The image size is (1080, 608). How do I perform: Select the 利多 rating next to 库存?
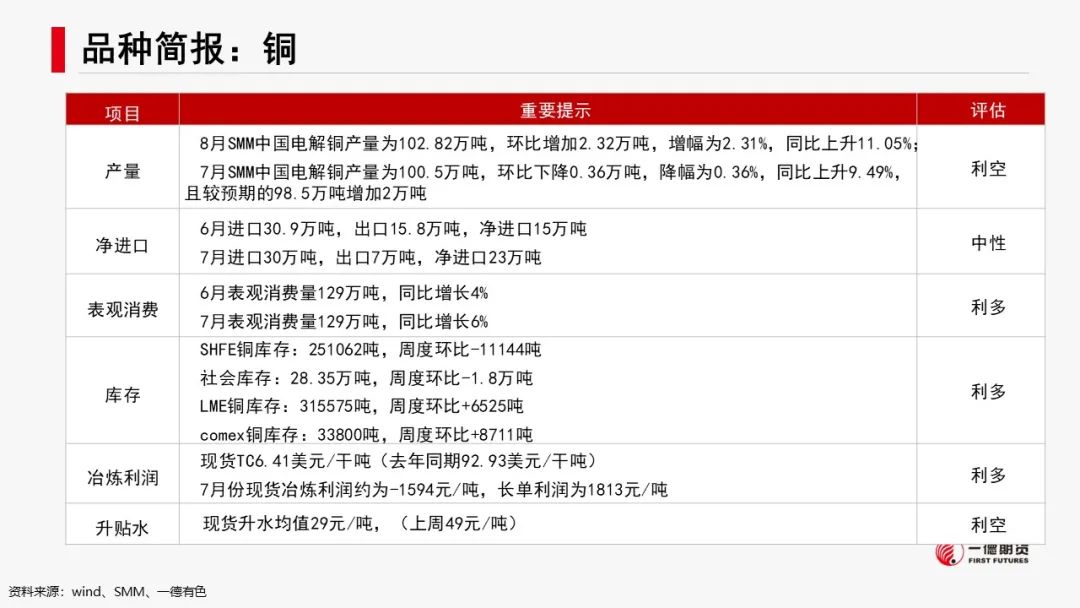[x=989, y=392]
